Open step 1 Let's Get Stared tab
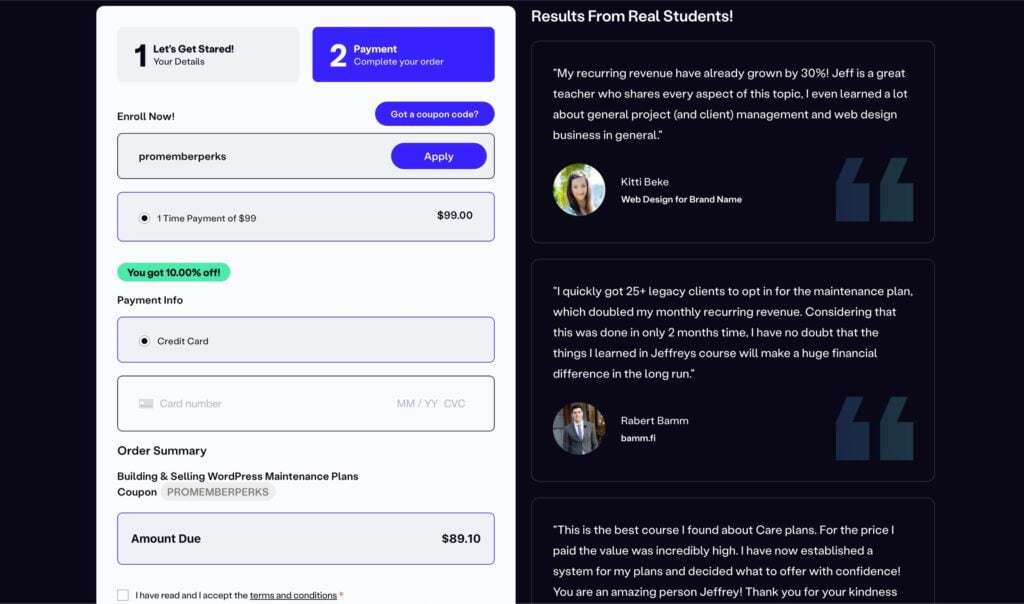1024x604 pixels. coord(208,54)
